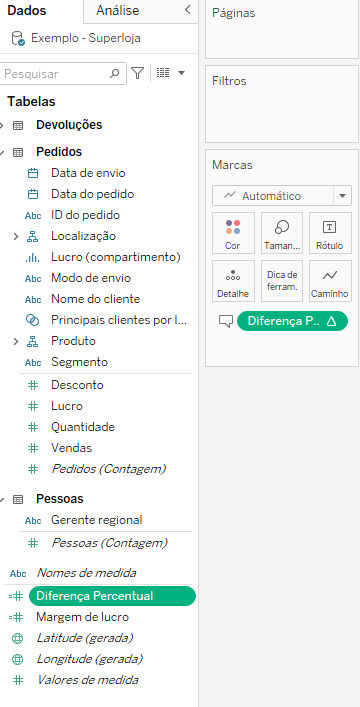This screenshot has width=360, height=707.
Task: Click the data source cylinder icon
Action: tap(18, 38)
